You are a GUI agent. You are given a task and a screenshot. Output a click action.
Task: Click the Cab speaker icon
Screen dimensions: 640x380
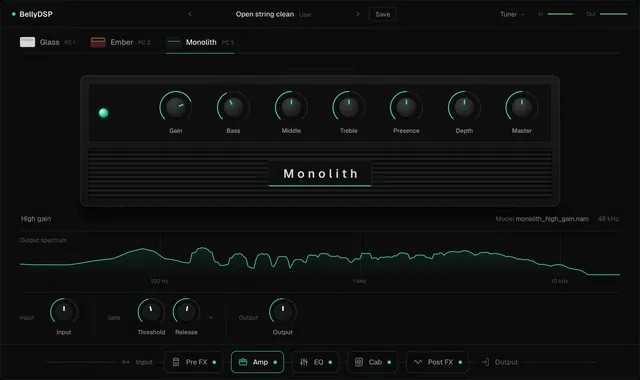359,362
